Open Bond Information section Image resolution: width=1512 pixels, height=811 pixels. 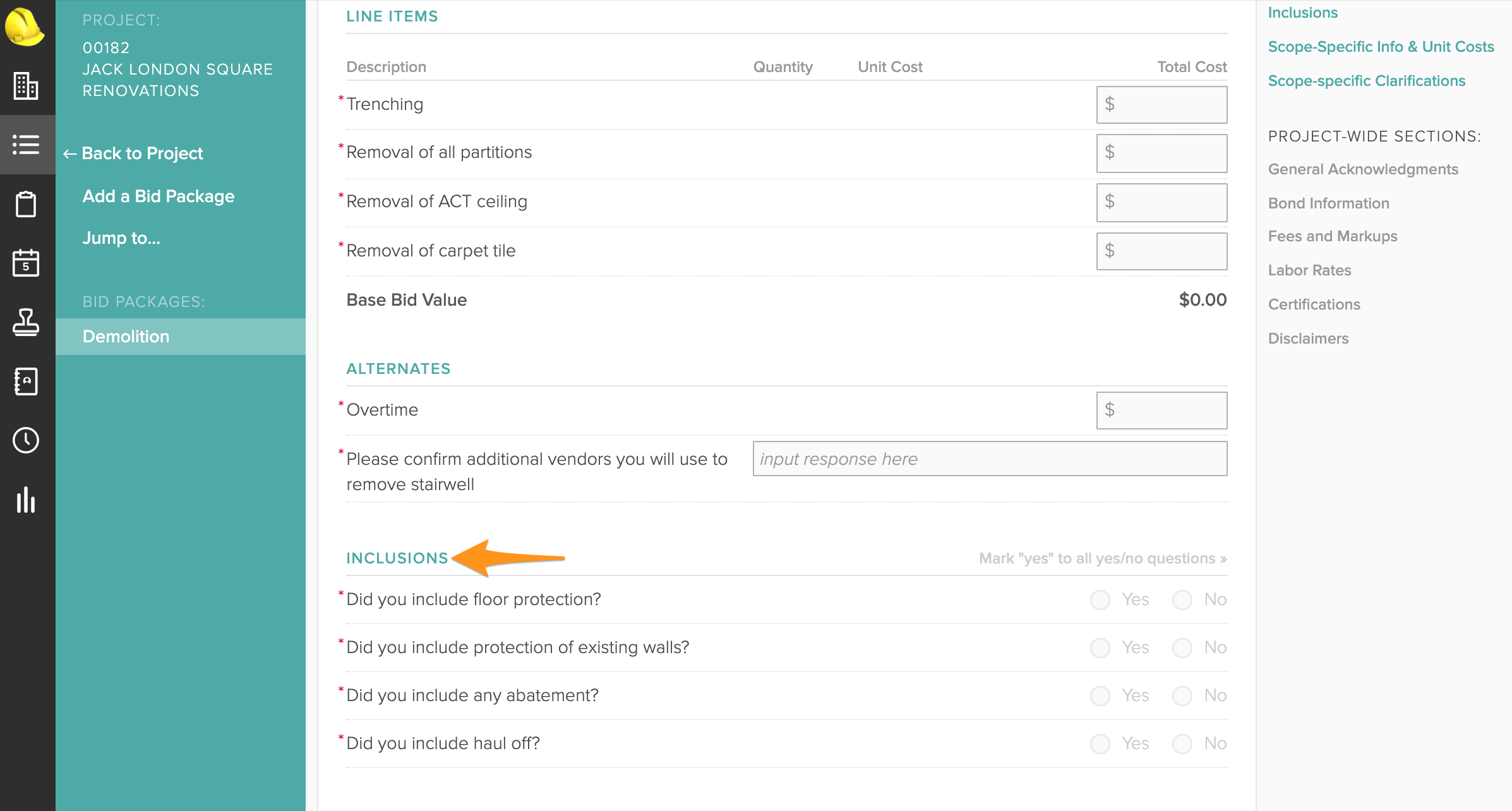[1328, 203]
